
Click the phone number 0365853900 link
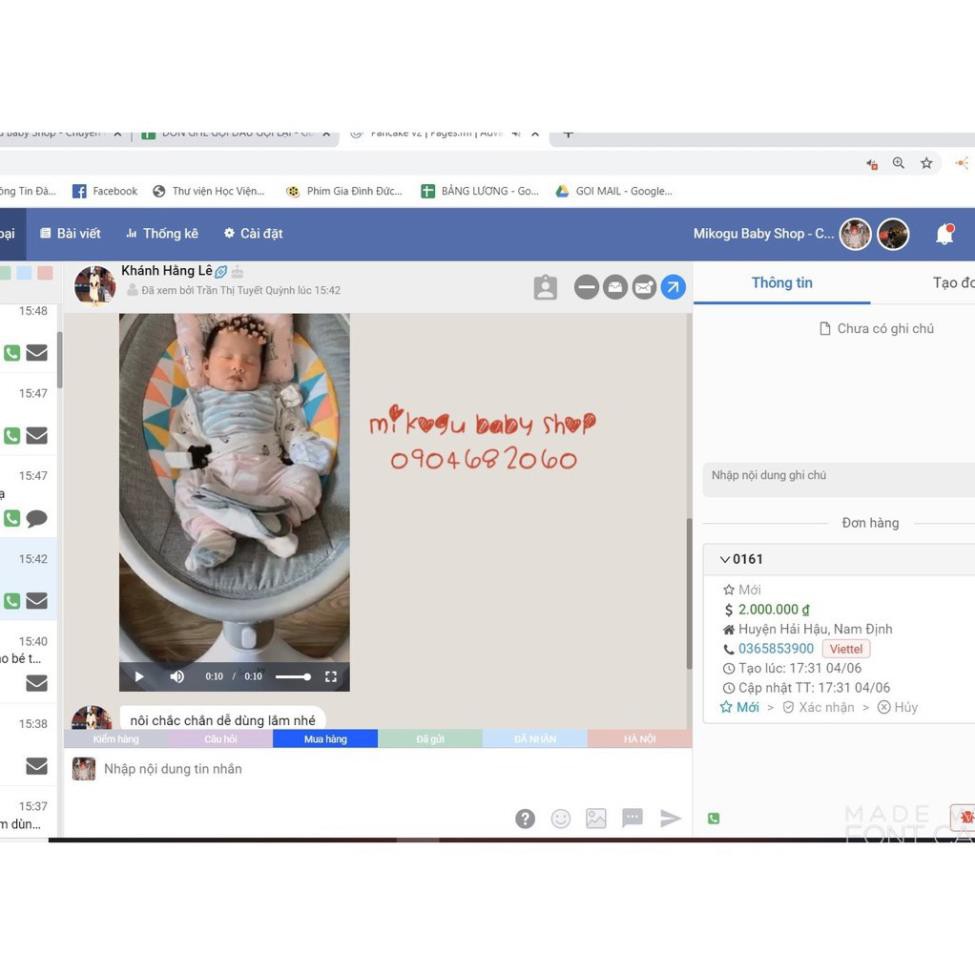[x=775, y=649]
